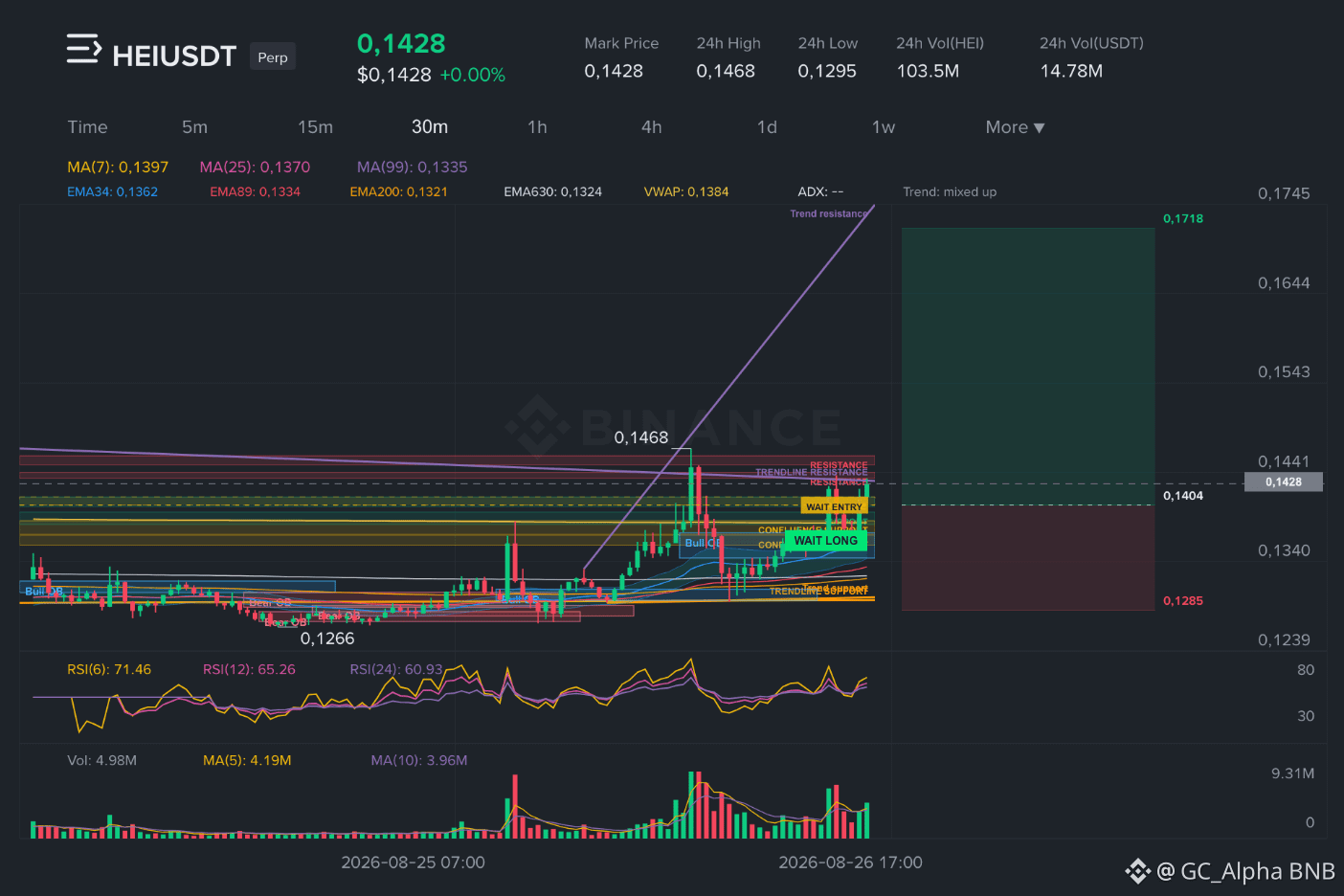
Task: Select the 30m timeframe tab
Action: point(430,127)
